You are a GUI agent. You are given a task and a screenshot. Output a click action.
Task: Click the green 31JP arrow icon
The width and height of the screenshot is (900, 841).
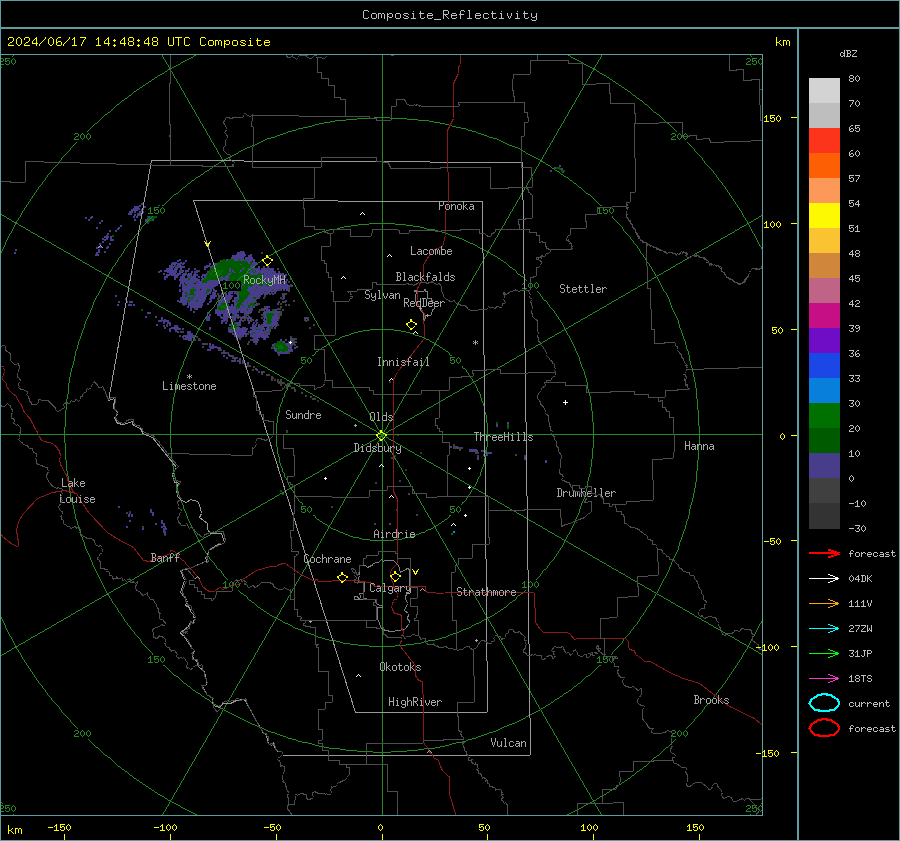click(x=824, y=653)
